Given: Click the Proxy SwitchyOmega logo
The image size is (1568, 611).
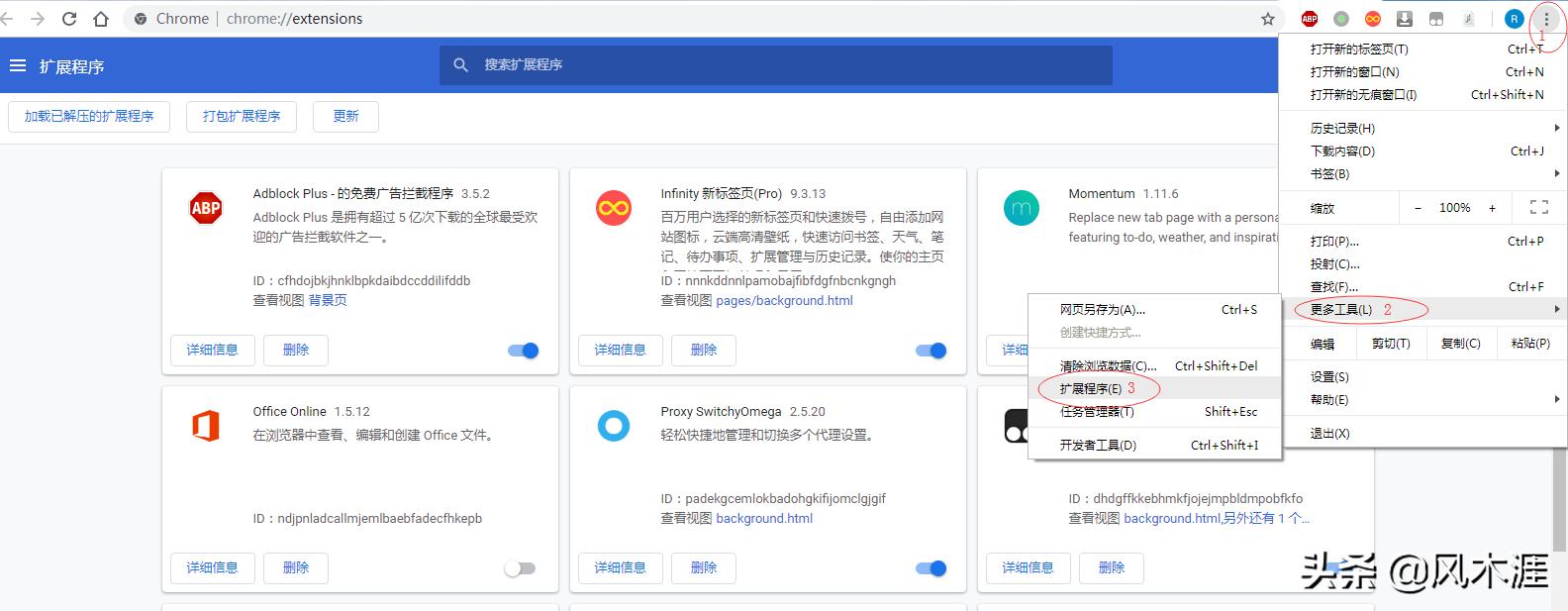Looking at the screenshot, I should click(614, 426).
